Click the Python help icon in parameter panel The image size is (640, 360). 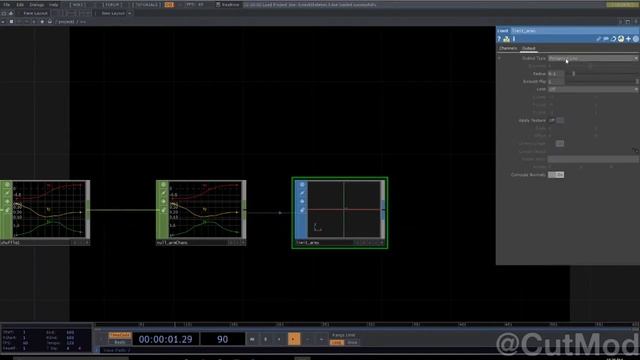tap(507, 39)
